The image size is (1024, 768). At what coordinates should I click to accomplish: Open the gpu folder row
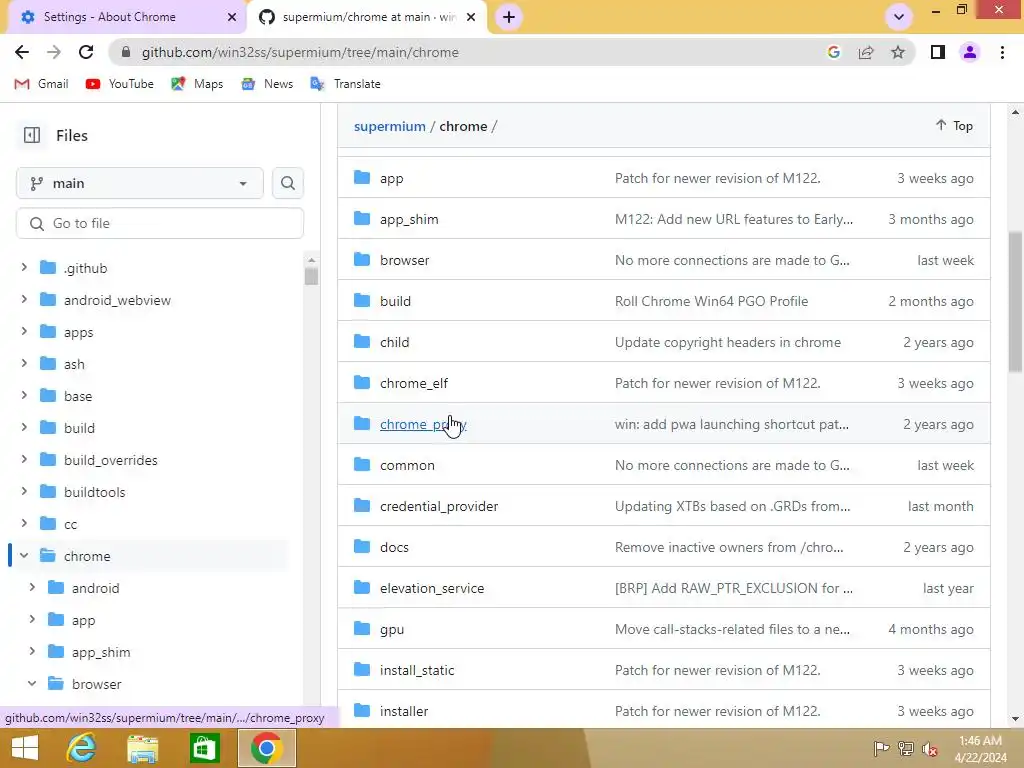[x=664, y=629]
